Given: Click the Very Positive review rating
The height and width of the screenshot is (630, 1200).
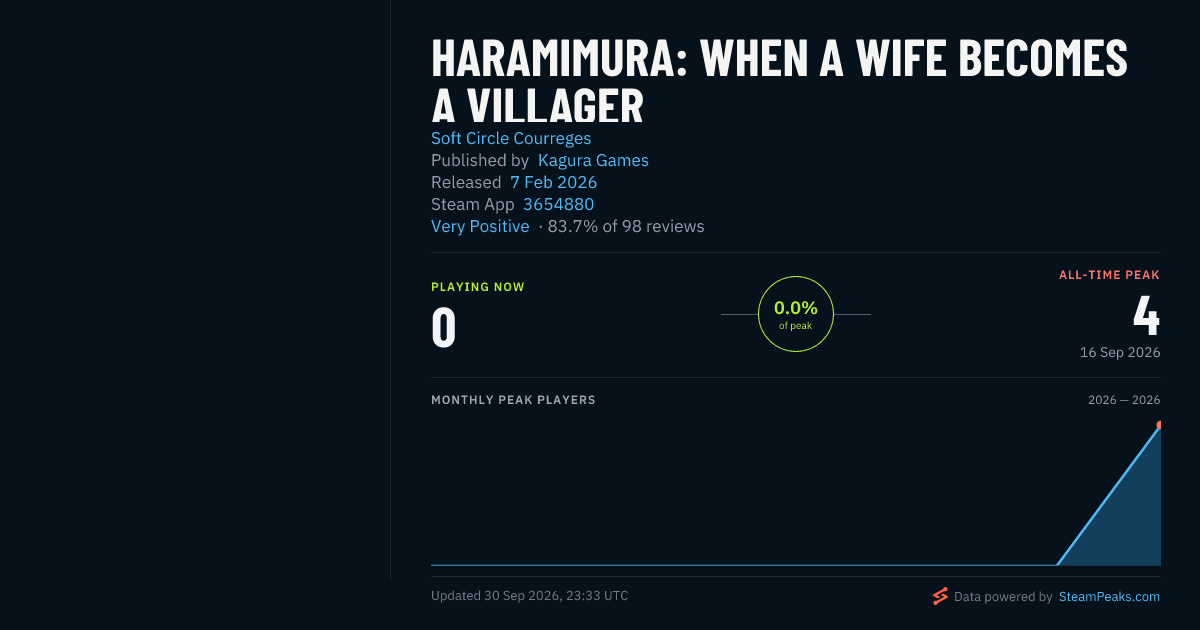Looking at the screenshot, I should coord(480,226).
